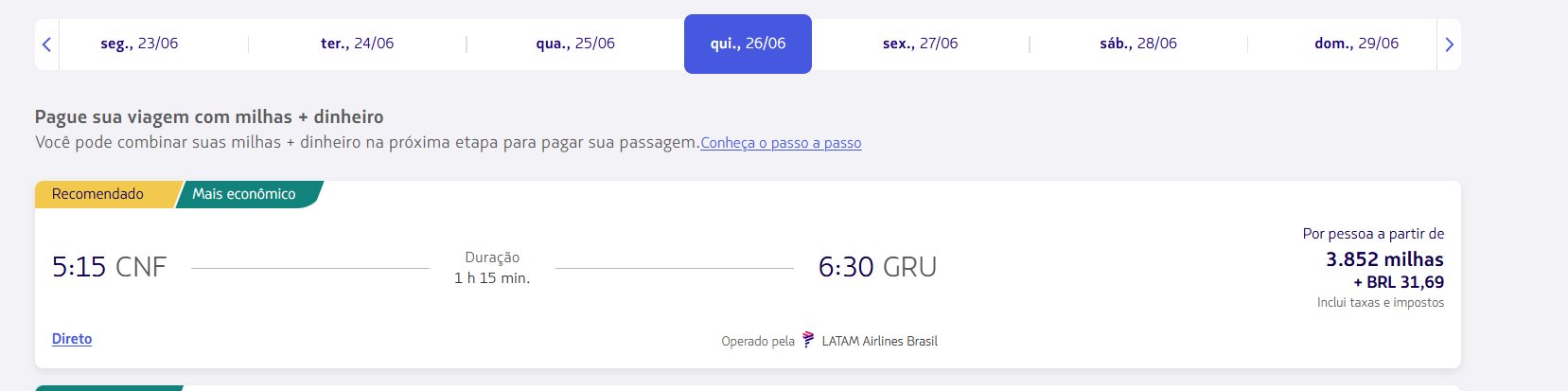Viewport: 1568px width, 391px height.
Task: Select Thursday 26/06 date tab
Action: tap(748, 44)
